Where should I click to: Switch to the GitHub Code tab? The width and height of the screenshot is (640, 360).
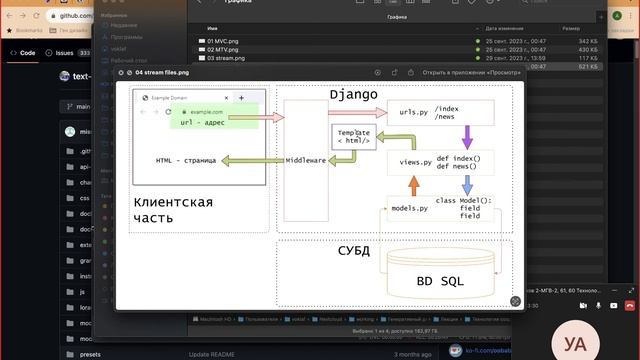(x=23, y=53)
